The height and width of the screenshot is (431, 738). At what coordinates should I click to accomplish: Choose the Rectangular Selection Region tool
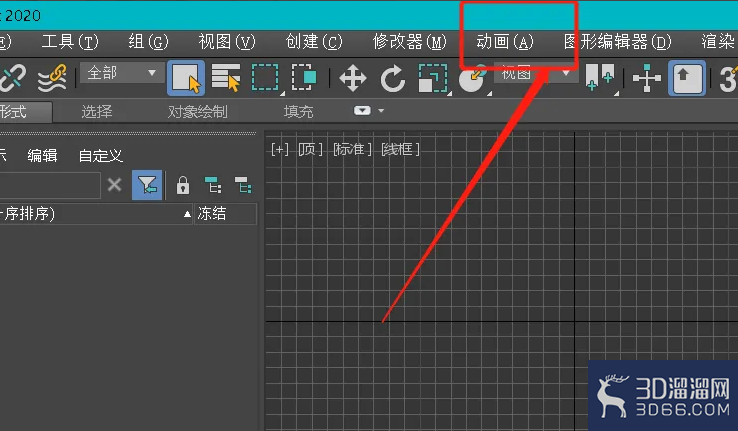click(265, 78)
